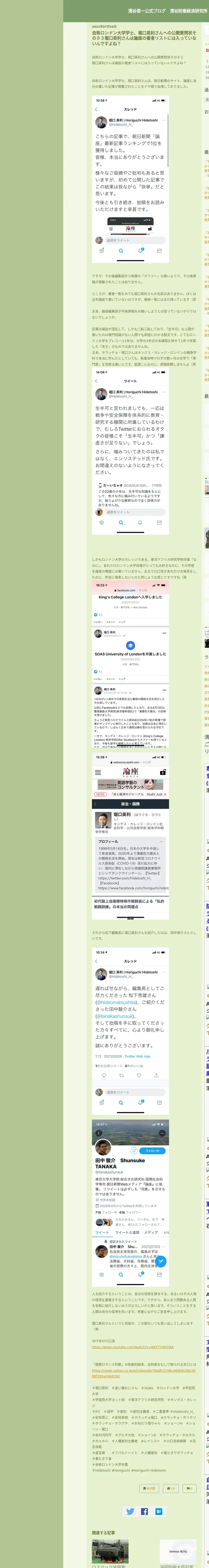View tweet screenshot thanking editor 松下秀雄

tap(130, 1031)
